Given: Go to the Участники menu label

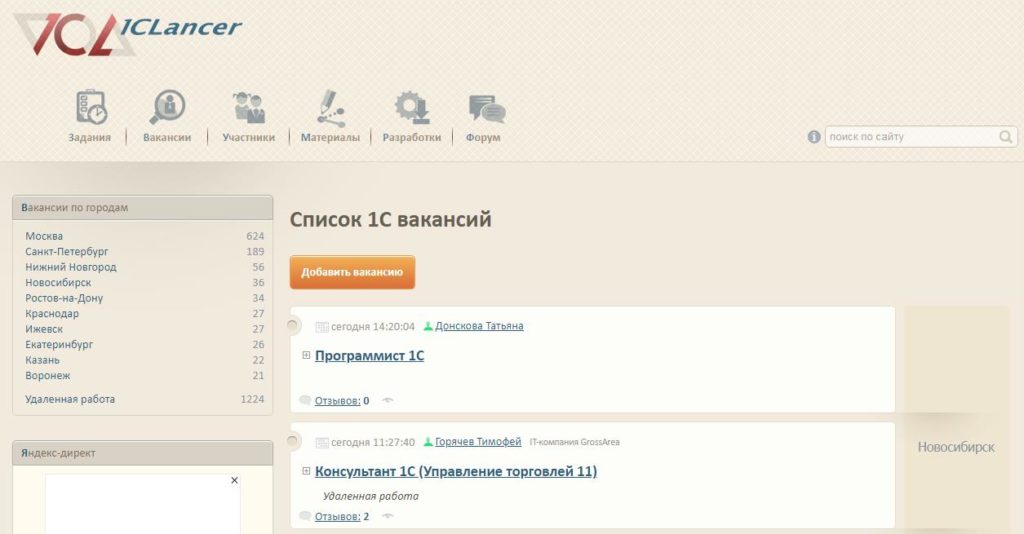Looking at the screenshot, I should [249, 137].
